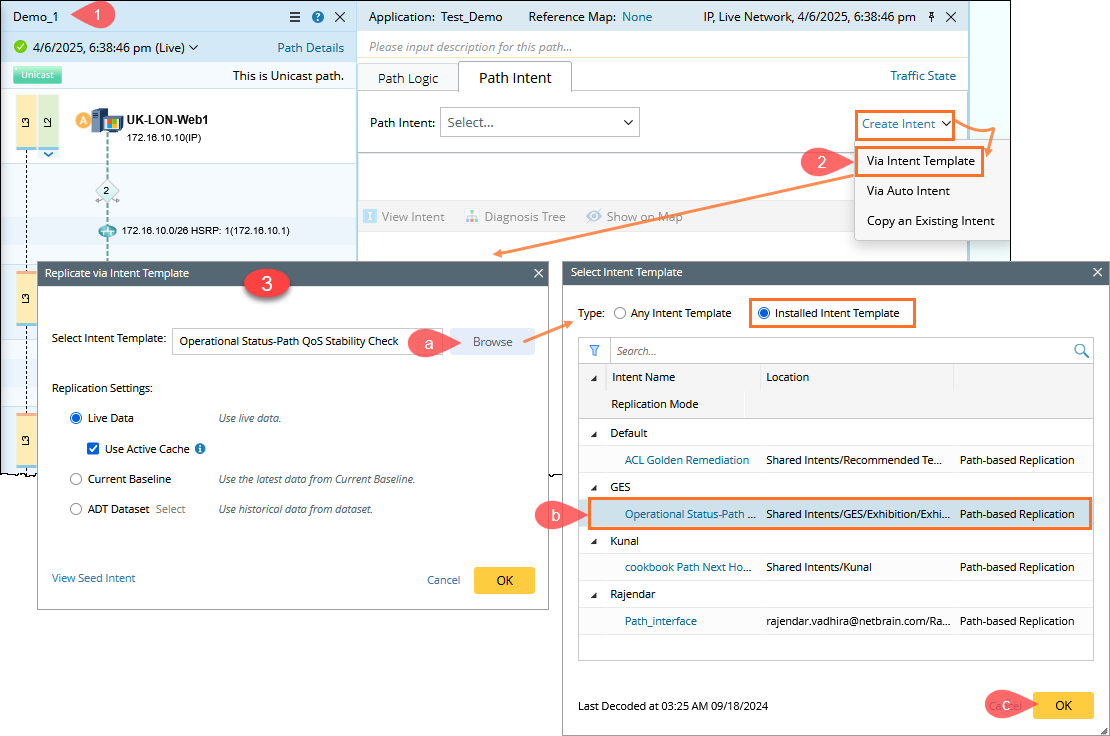Switch to the Path Logic tab
Viewport: 1110px width, 736px height.
click(x=408, y=78)
